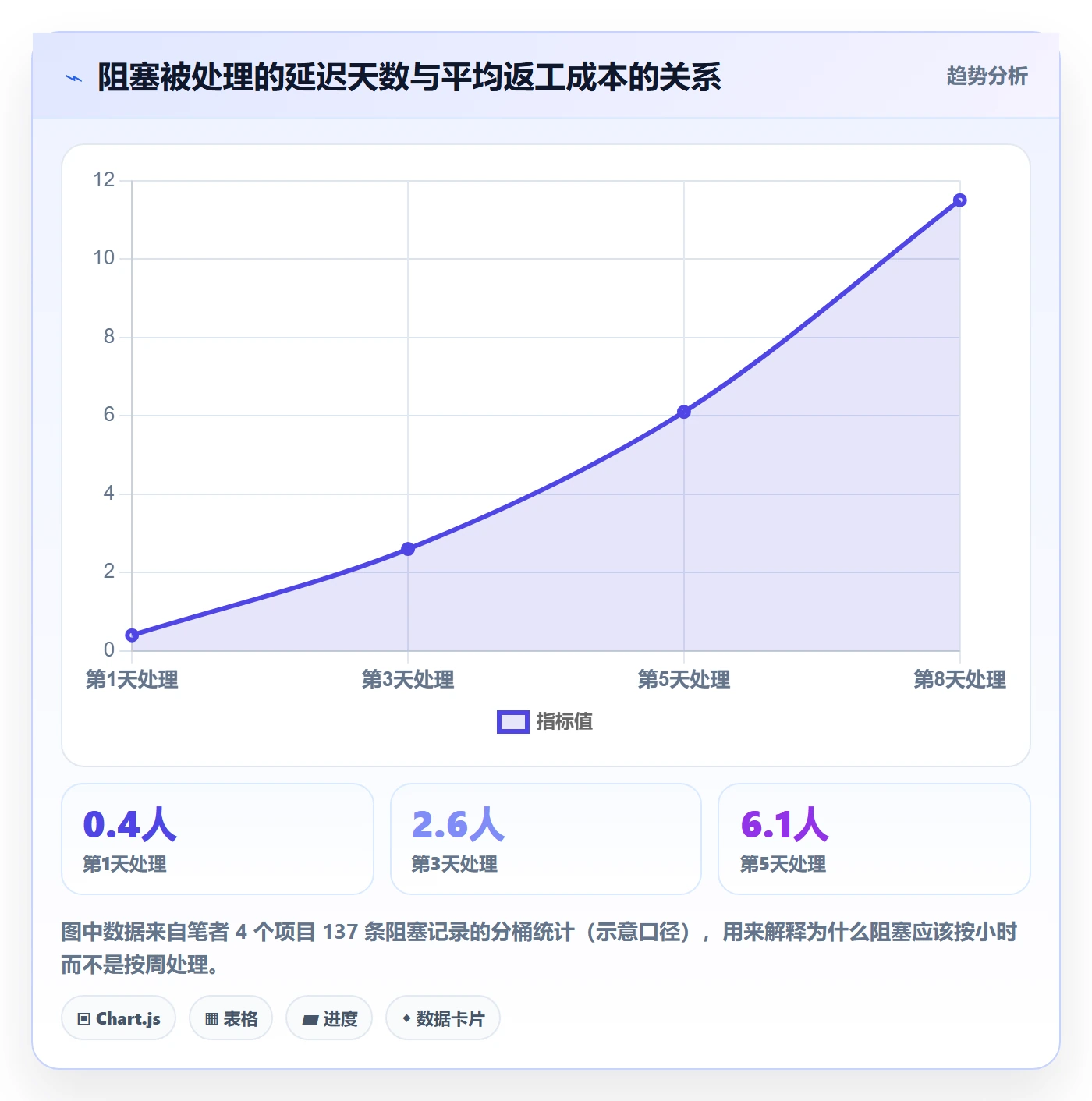Click the 指标值 legend label

[x=565, y=722]
